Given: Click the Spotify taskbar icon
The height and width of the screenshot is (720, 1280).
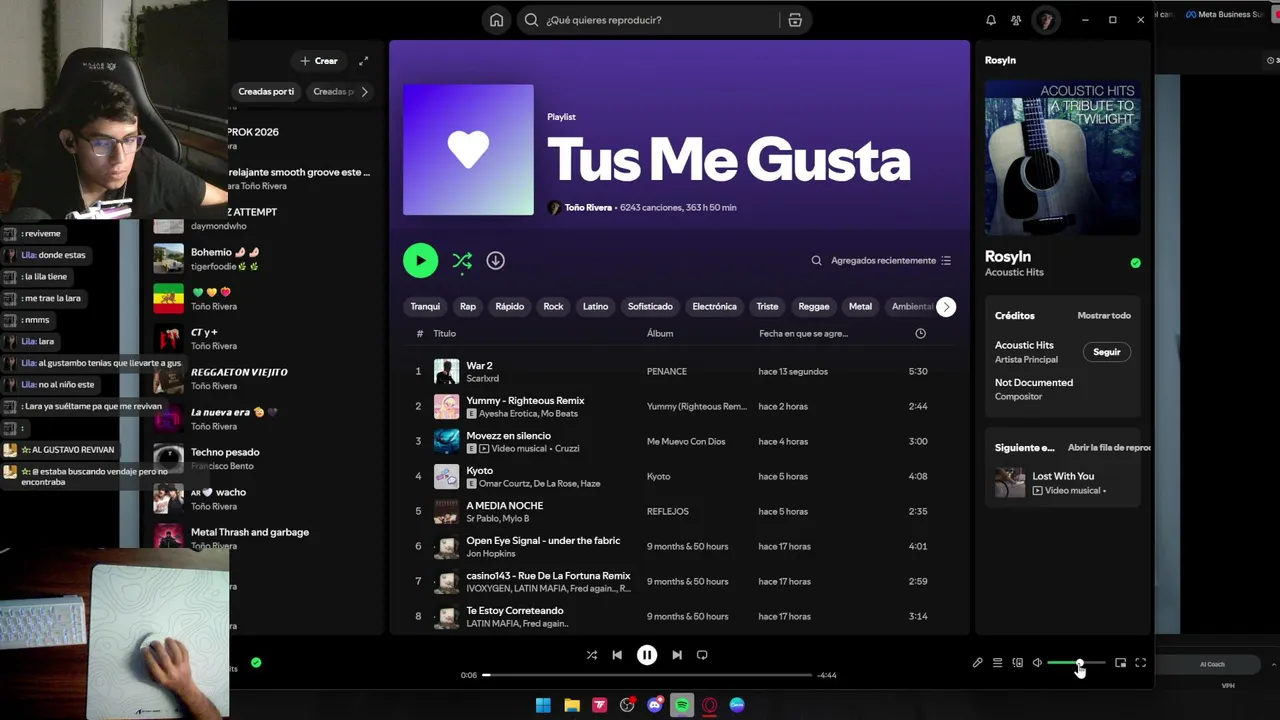Looking at the screenshot, I should pyautogui.click(x=682, y=705).
